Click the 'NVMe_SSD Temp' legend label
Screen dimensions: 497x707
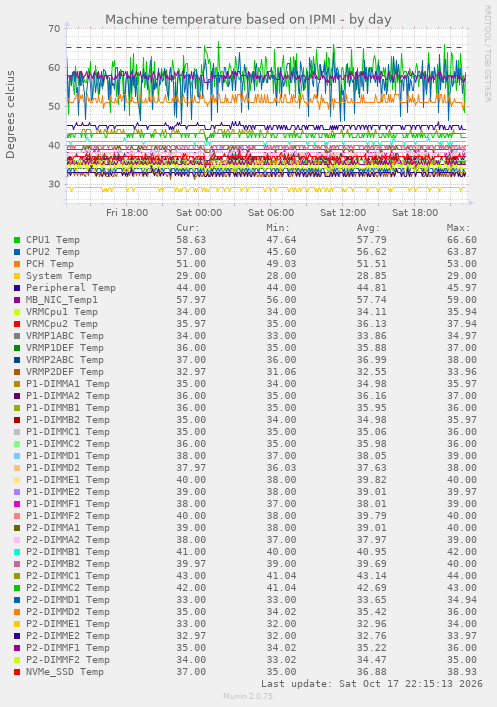pos(65,672)
